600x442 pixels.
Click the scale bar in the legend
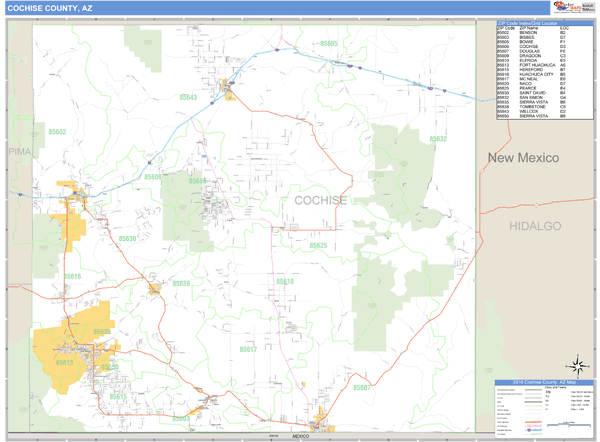569,424
